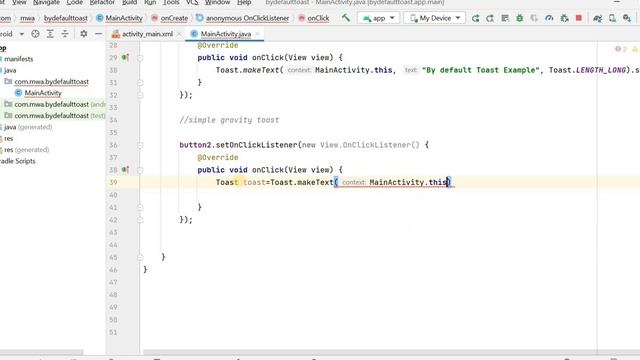This screenshot has width=640, height=360.
Task: Click the Profile app gauge icon
Action: [549, 18]
